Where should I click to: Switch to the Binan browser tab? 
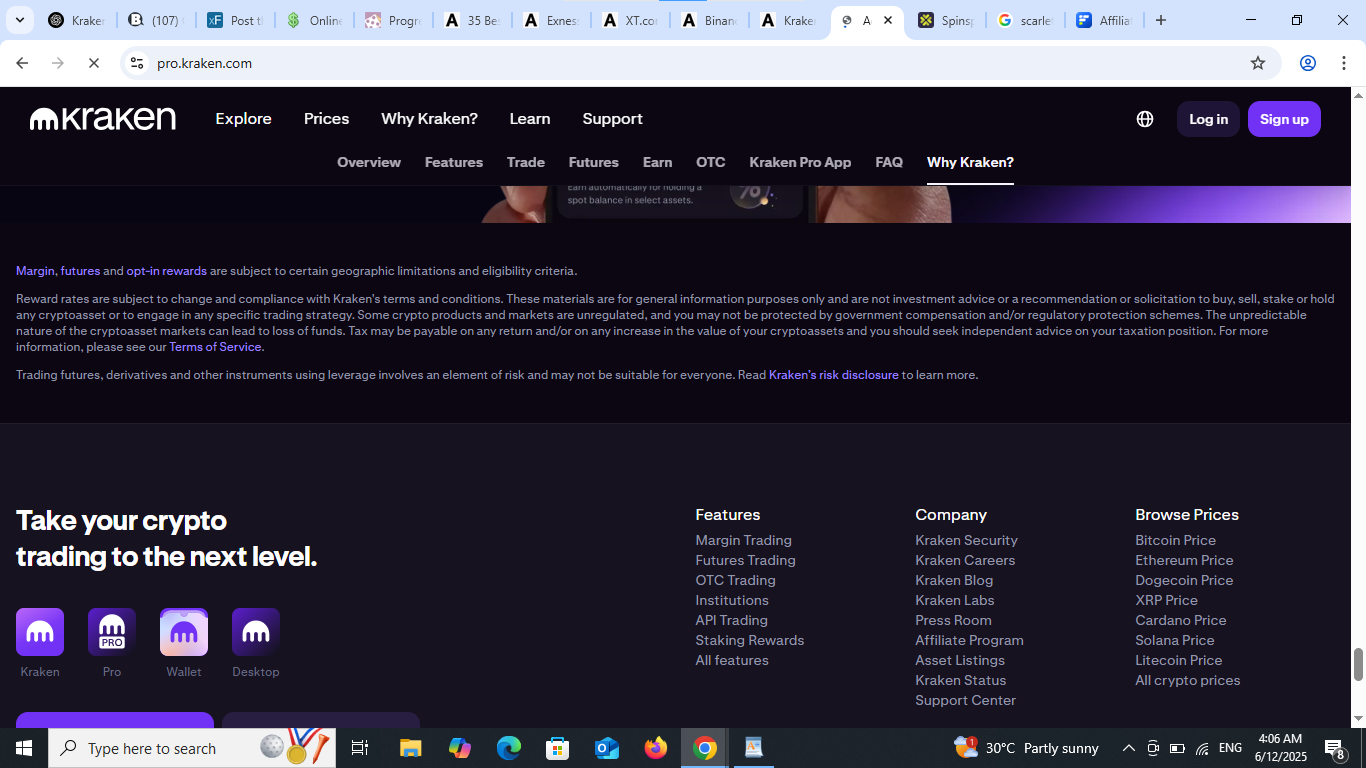click(x=709, y=20)
